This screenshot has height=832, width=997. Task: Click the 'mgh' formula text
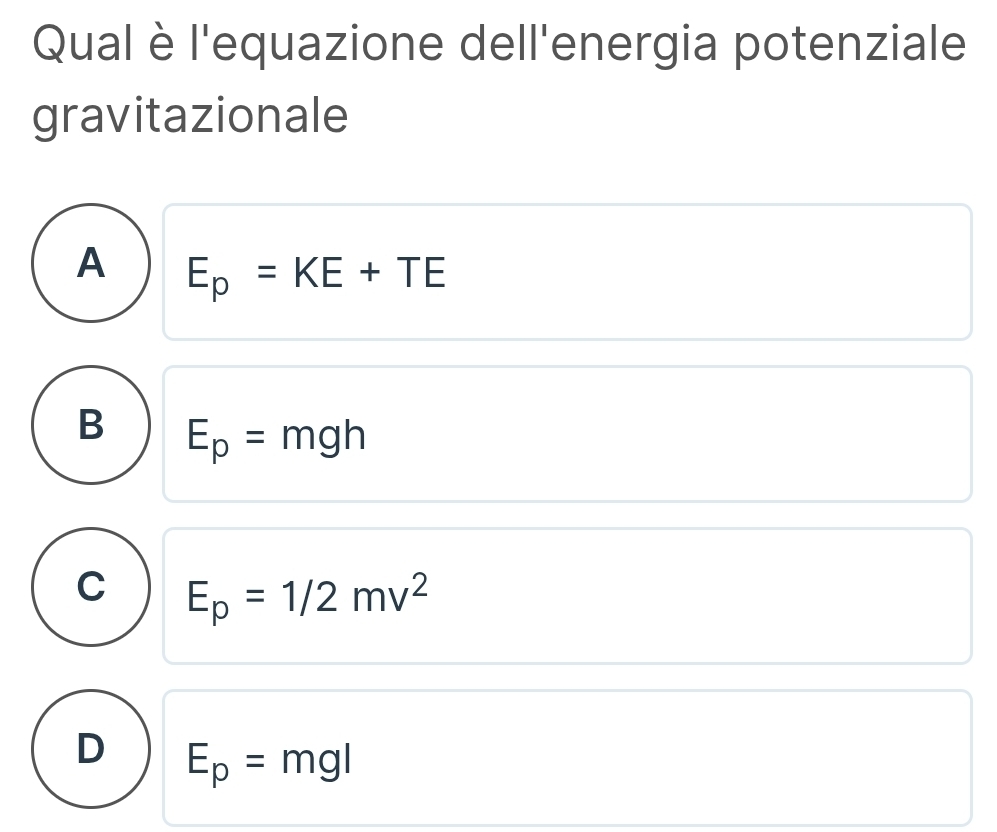coord(325,435)
